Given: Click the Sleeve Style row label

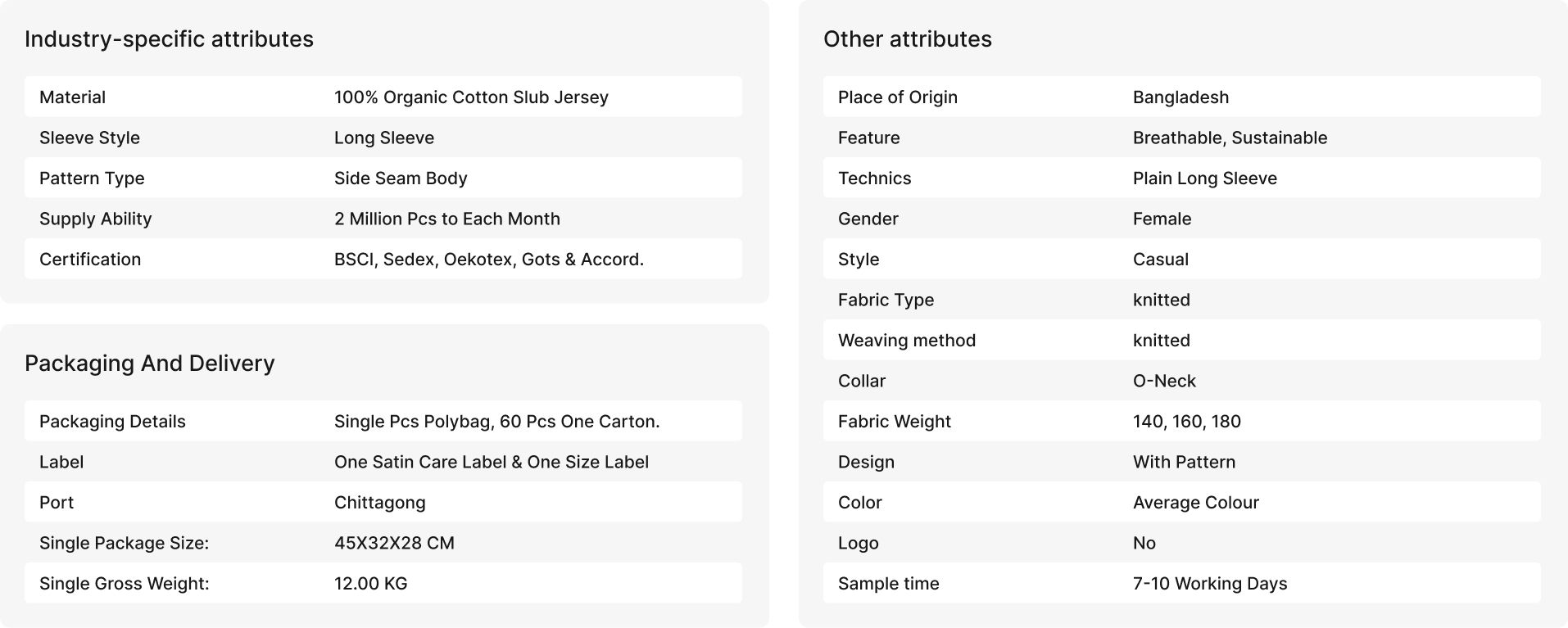Looking at the screenshot, I should 89,138.
